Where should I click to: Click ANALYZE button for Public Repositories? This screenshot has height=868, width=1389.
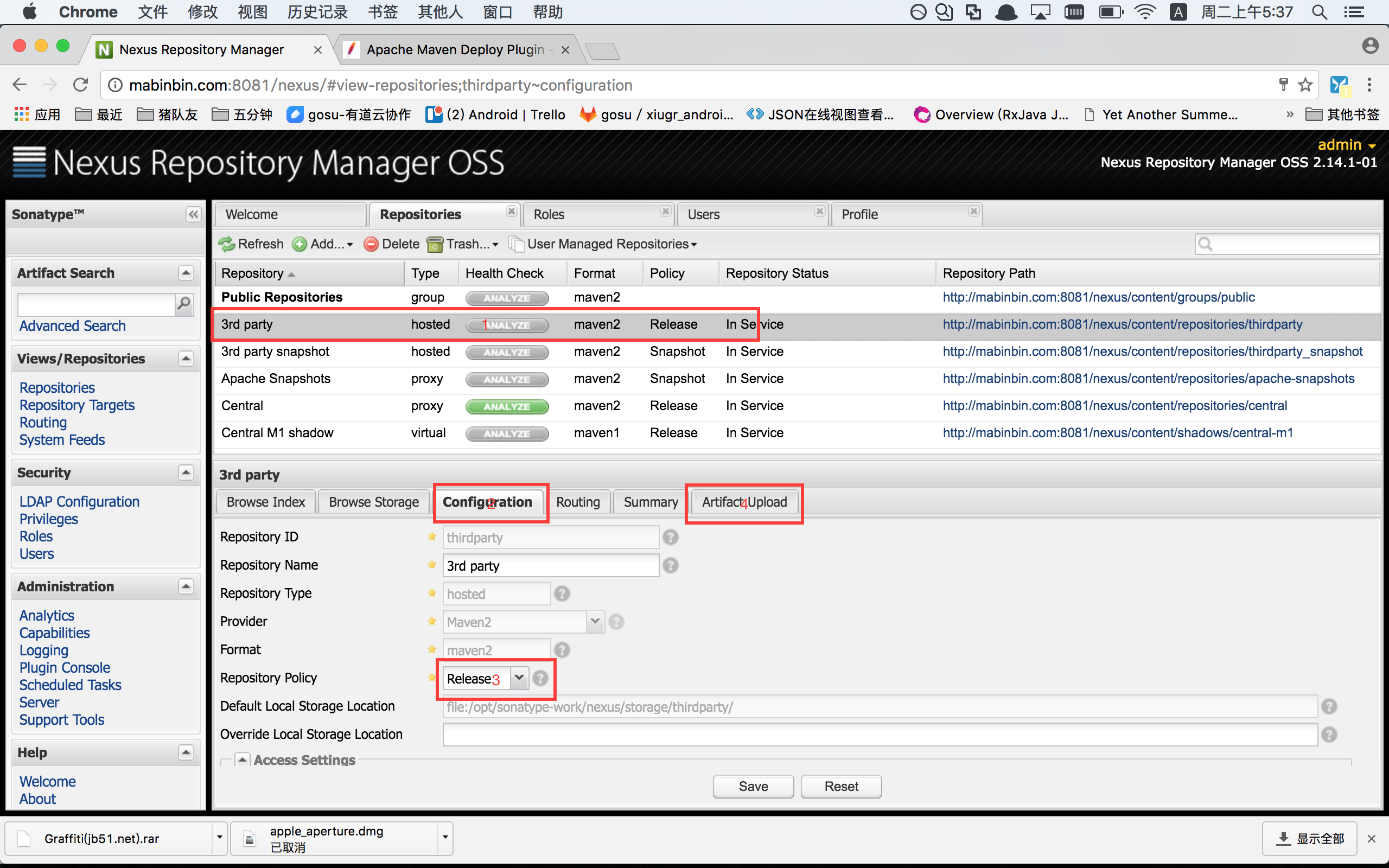click(x=507, y=298)
